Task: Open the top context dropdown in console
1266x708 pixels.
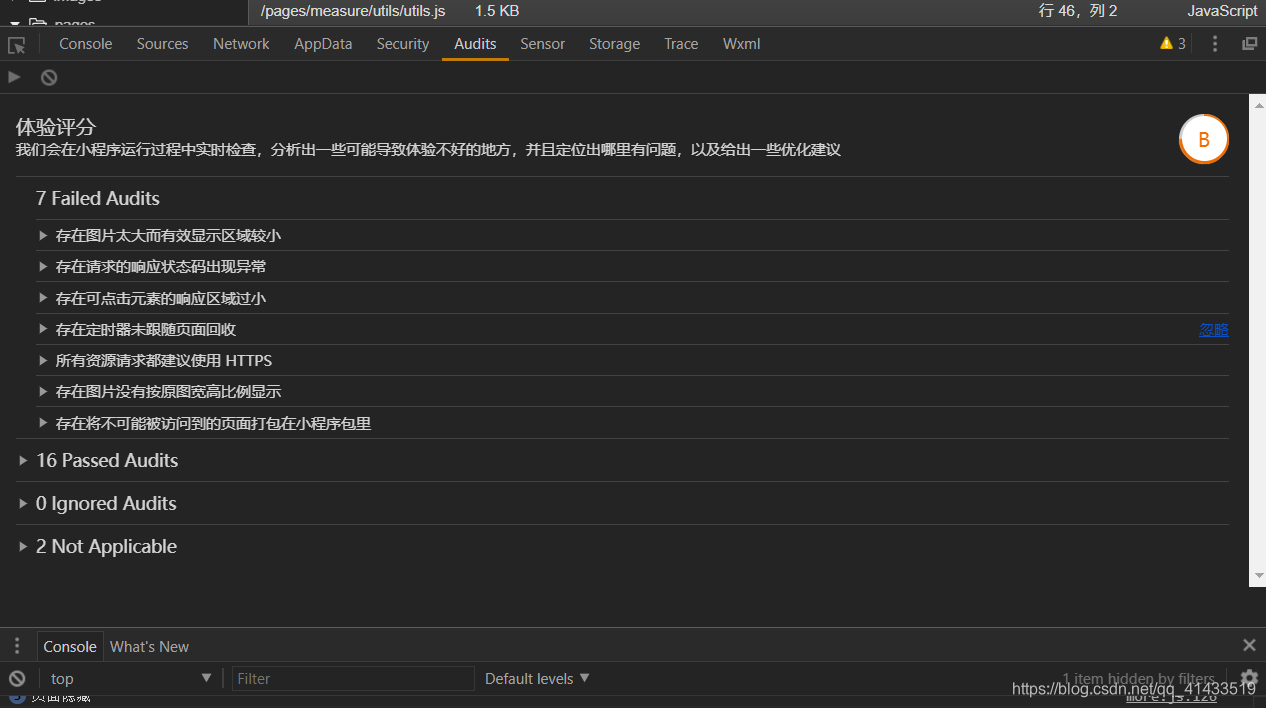Action: pos(129,678)
